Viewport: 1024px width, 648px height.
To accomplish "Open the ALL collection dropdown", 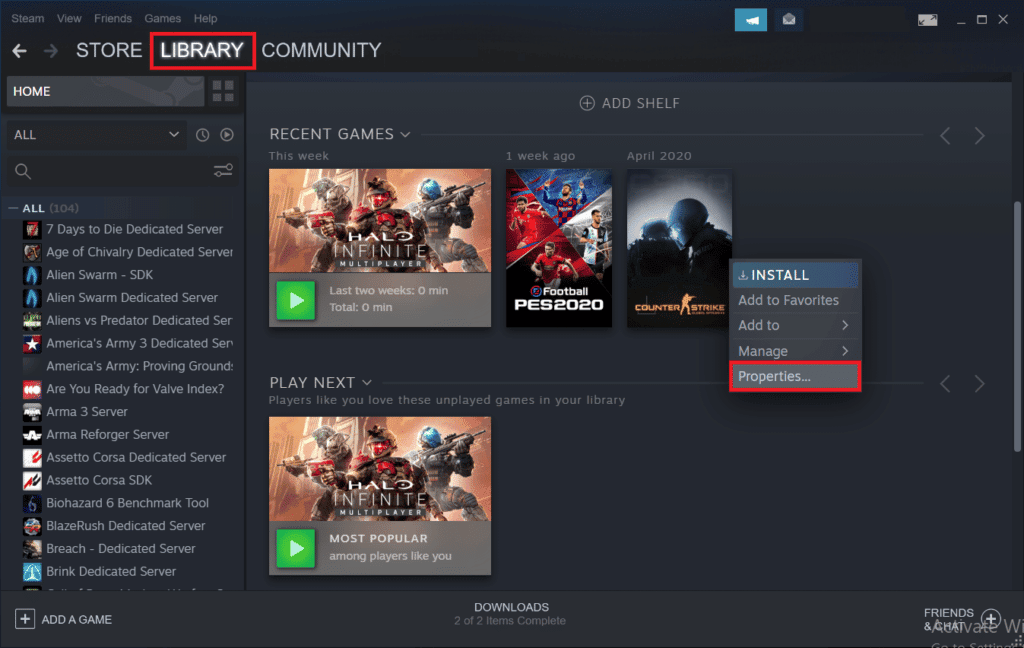I will coord(95,134).
